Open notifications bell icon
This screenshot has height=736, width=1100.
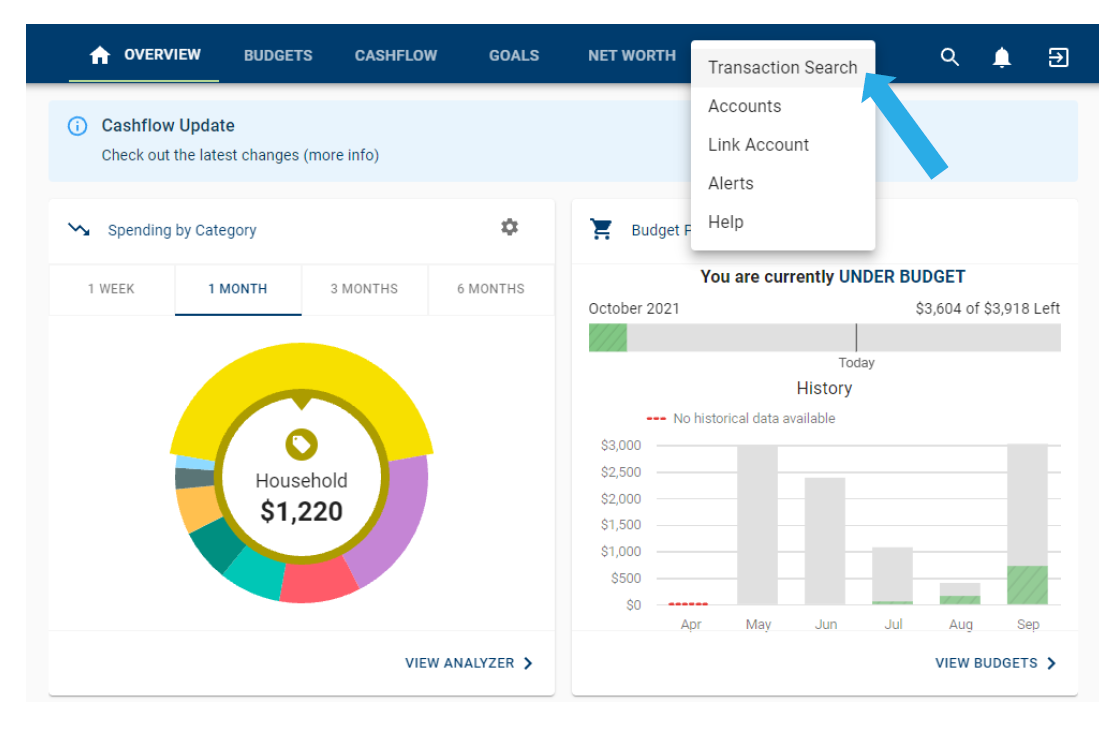1002,57
